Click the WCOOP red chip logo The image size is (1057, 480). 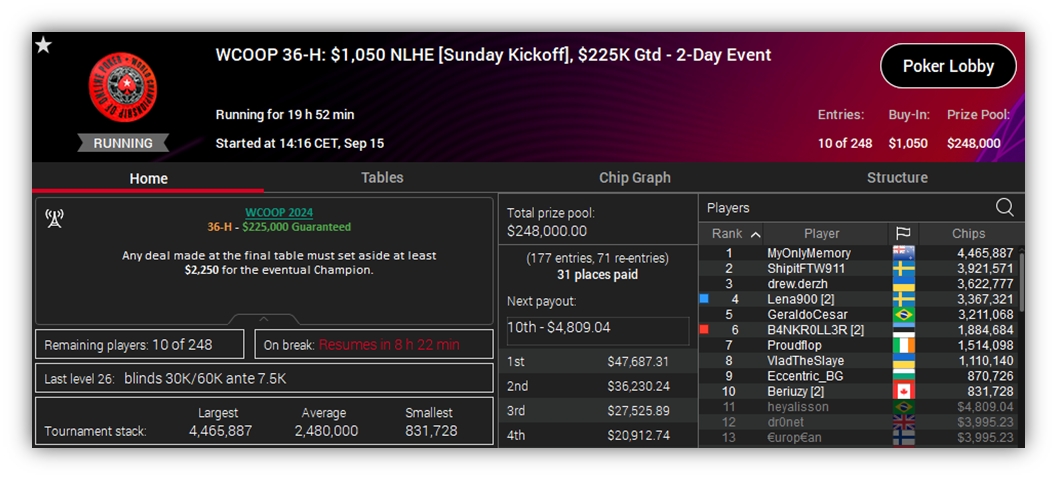(123, 88)
